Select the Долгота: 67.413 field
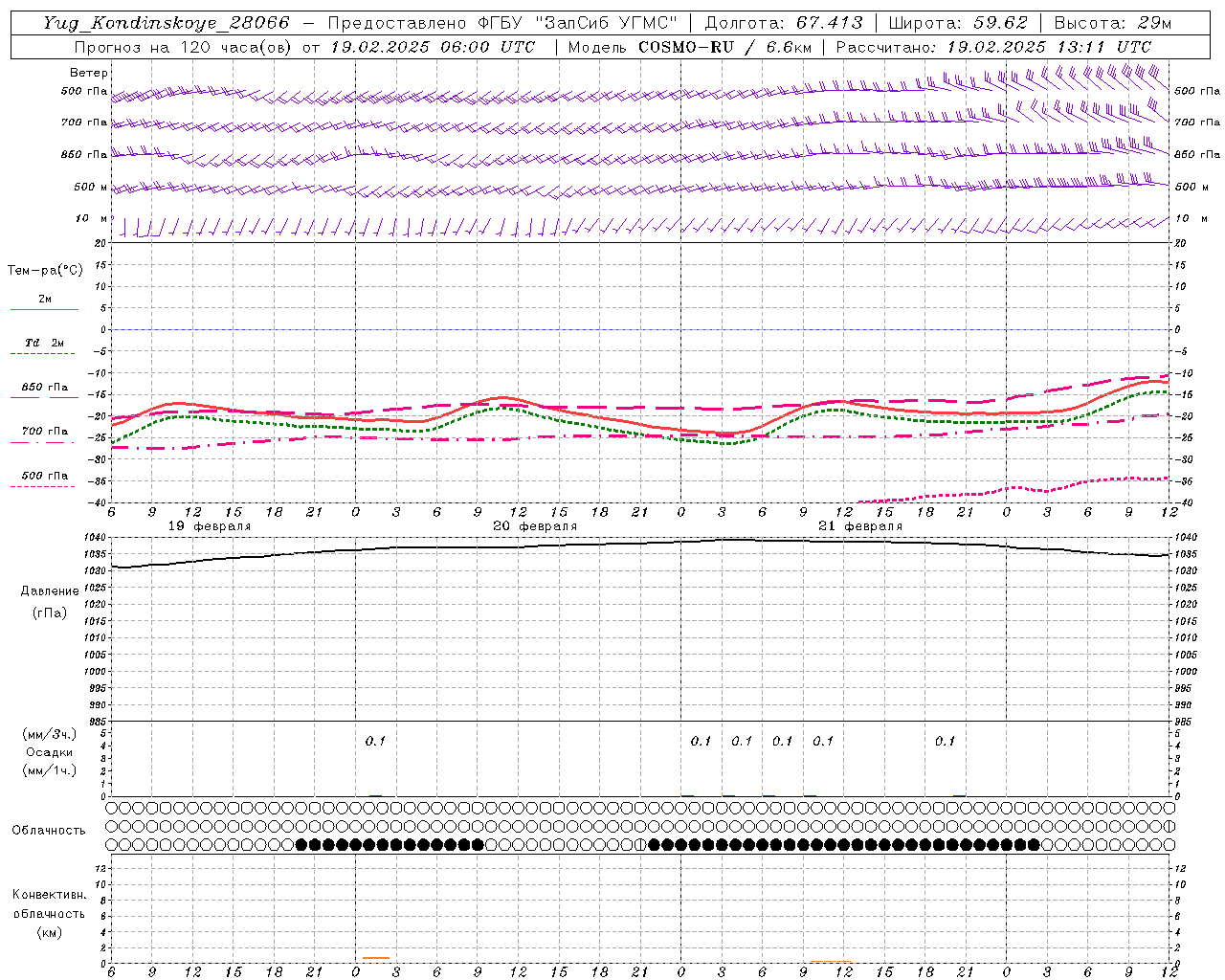Screen dimensions: 1225x980 [x=783, y=23]
